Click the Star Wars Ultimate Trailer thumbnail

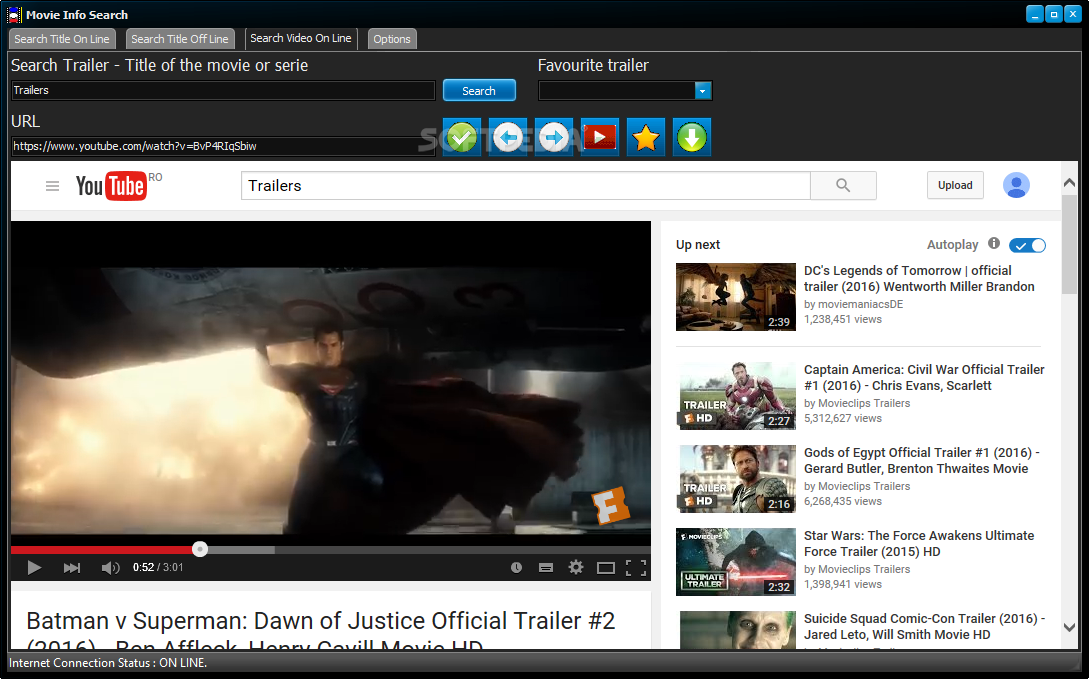[735, 562]
